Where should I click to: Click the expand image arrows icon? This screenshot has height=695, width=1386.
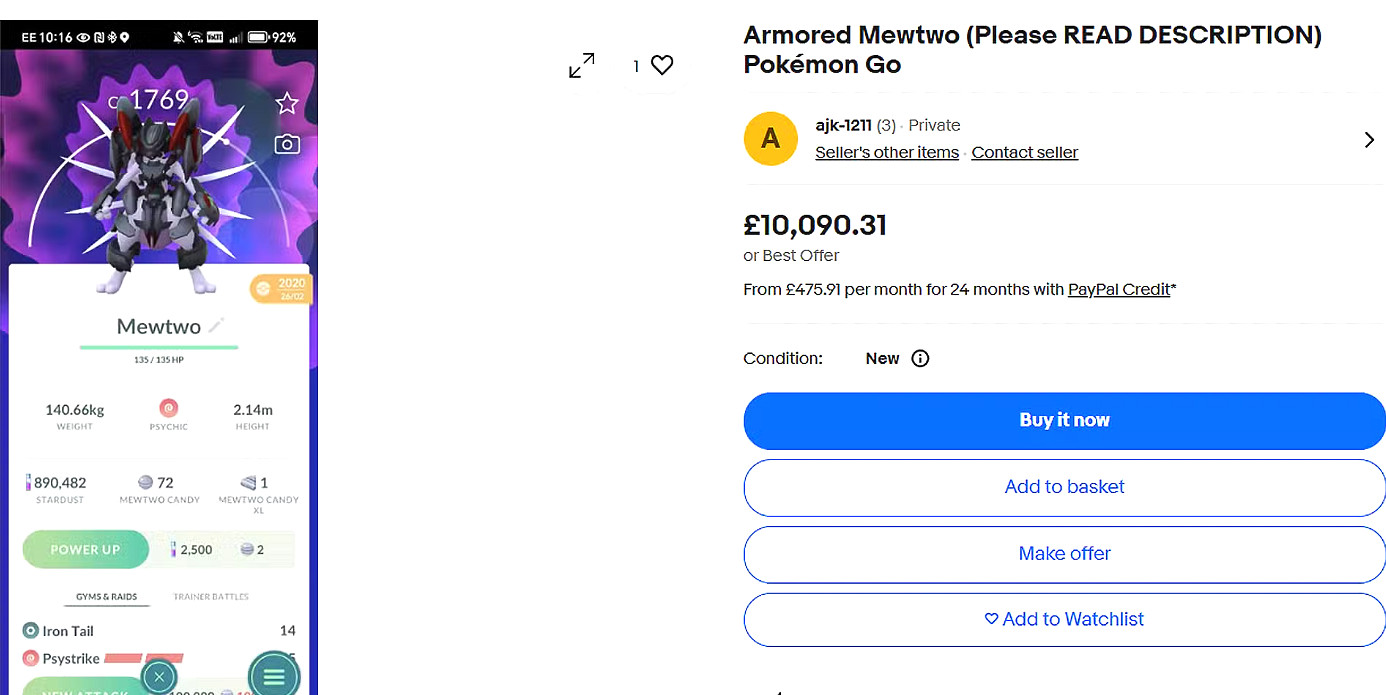coord(581,66)
